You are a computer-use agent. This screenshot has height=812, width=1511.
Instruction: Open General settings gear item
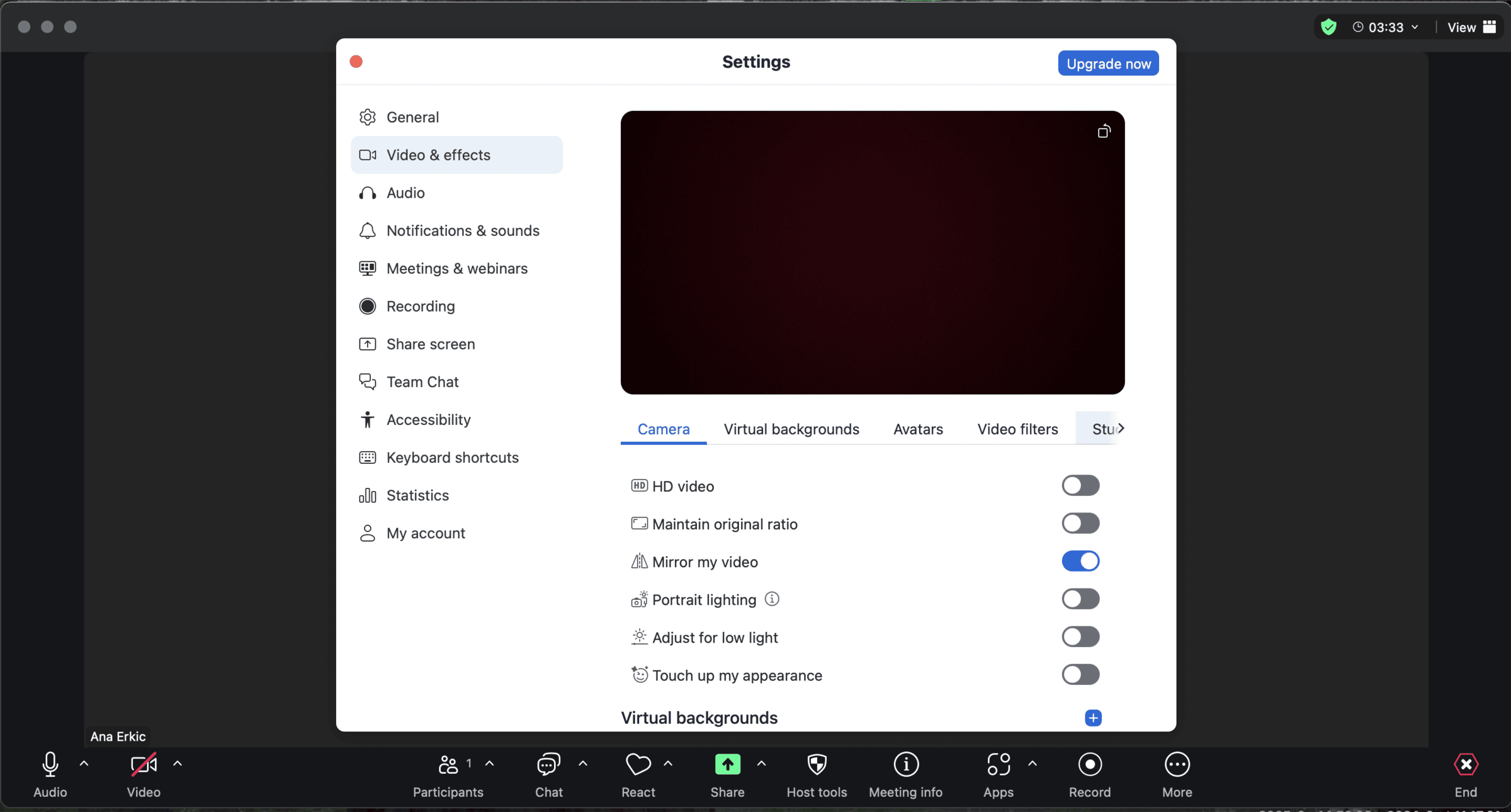tap(456, 117)
